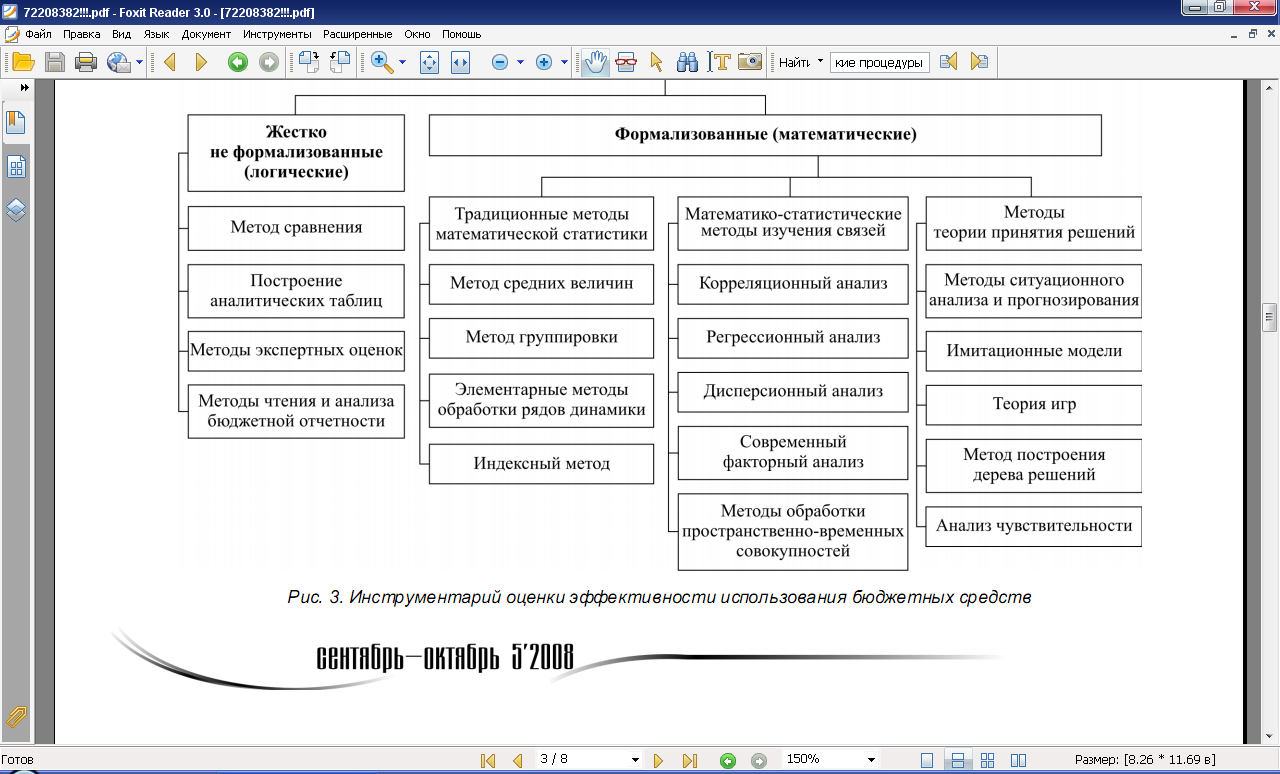Open the layers panel in the sidebar

pyautogui.click(x=16, y=210)
